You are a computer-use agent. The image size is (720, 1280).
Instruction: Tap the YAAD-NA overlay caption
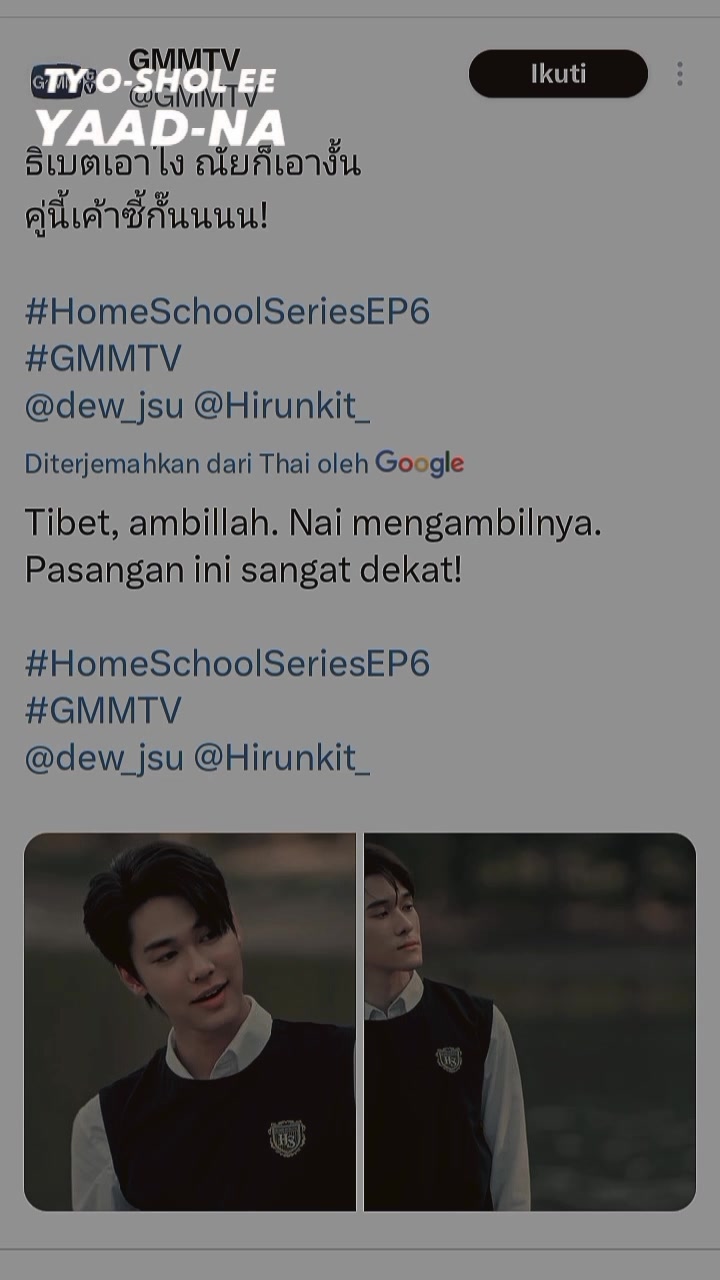point(161,129)
